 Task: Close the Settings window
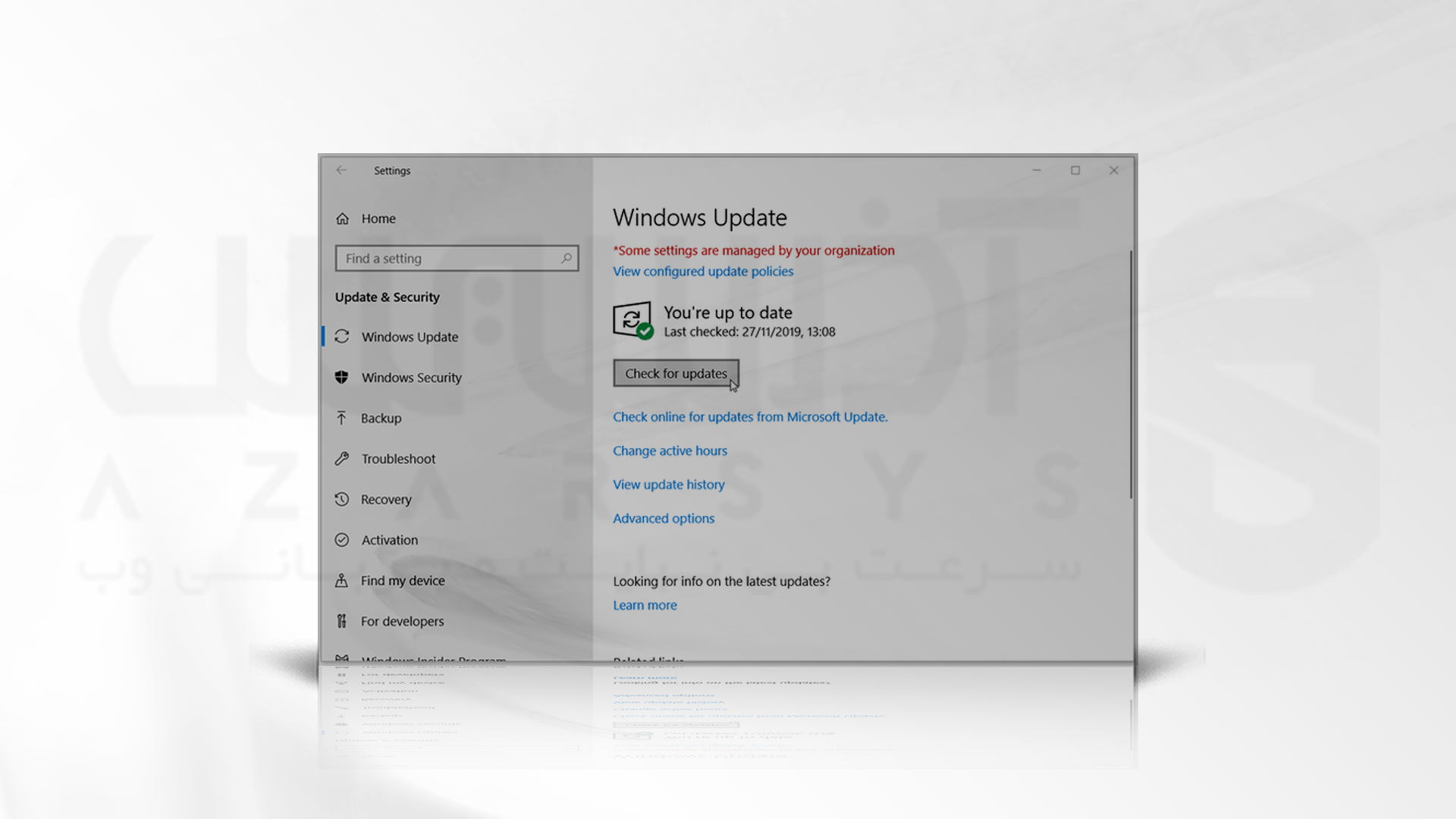pyautogui.click(x=1114, y=171)
